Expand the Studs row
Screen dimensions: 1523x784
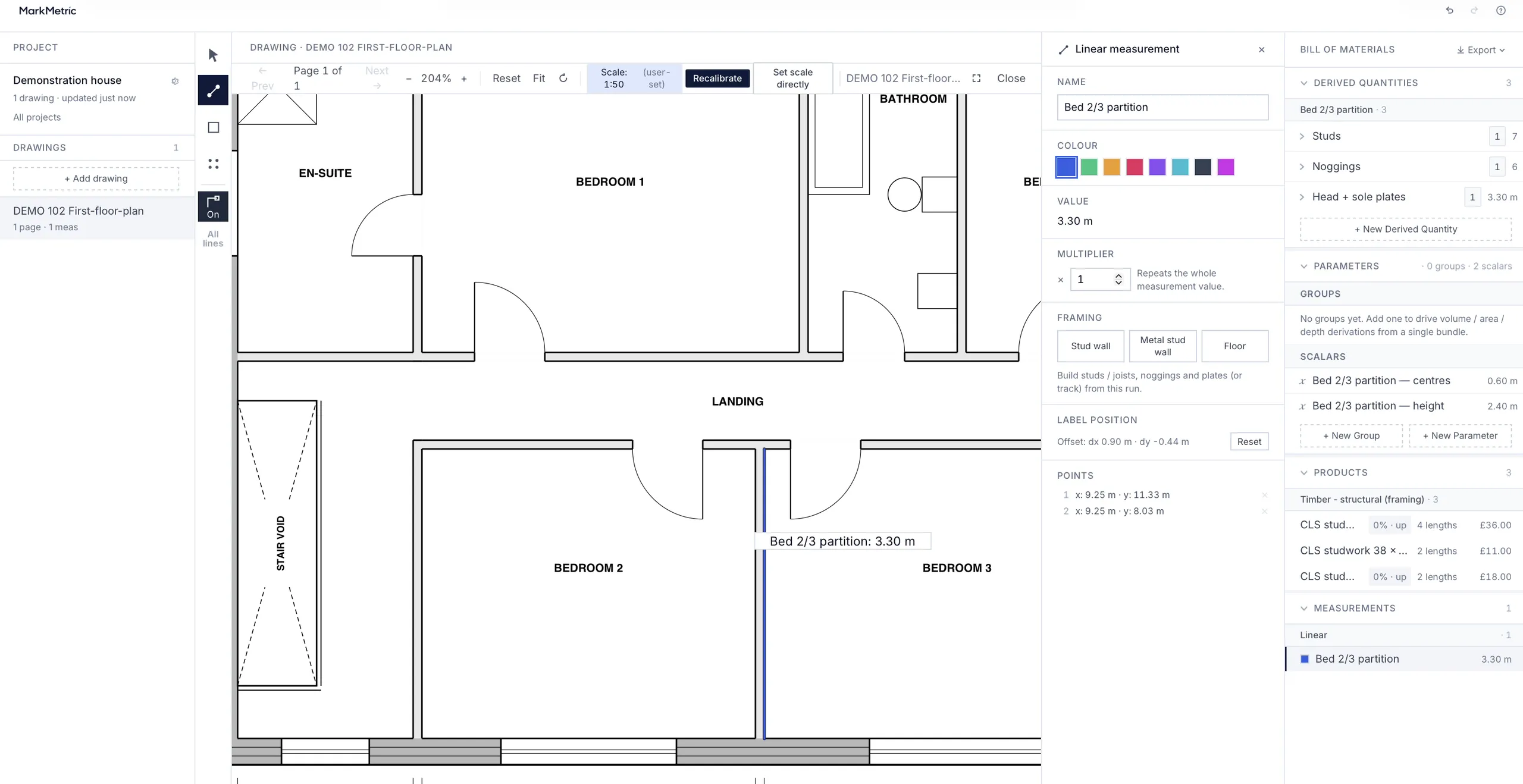coord(1302,136)
